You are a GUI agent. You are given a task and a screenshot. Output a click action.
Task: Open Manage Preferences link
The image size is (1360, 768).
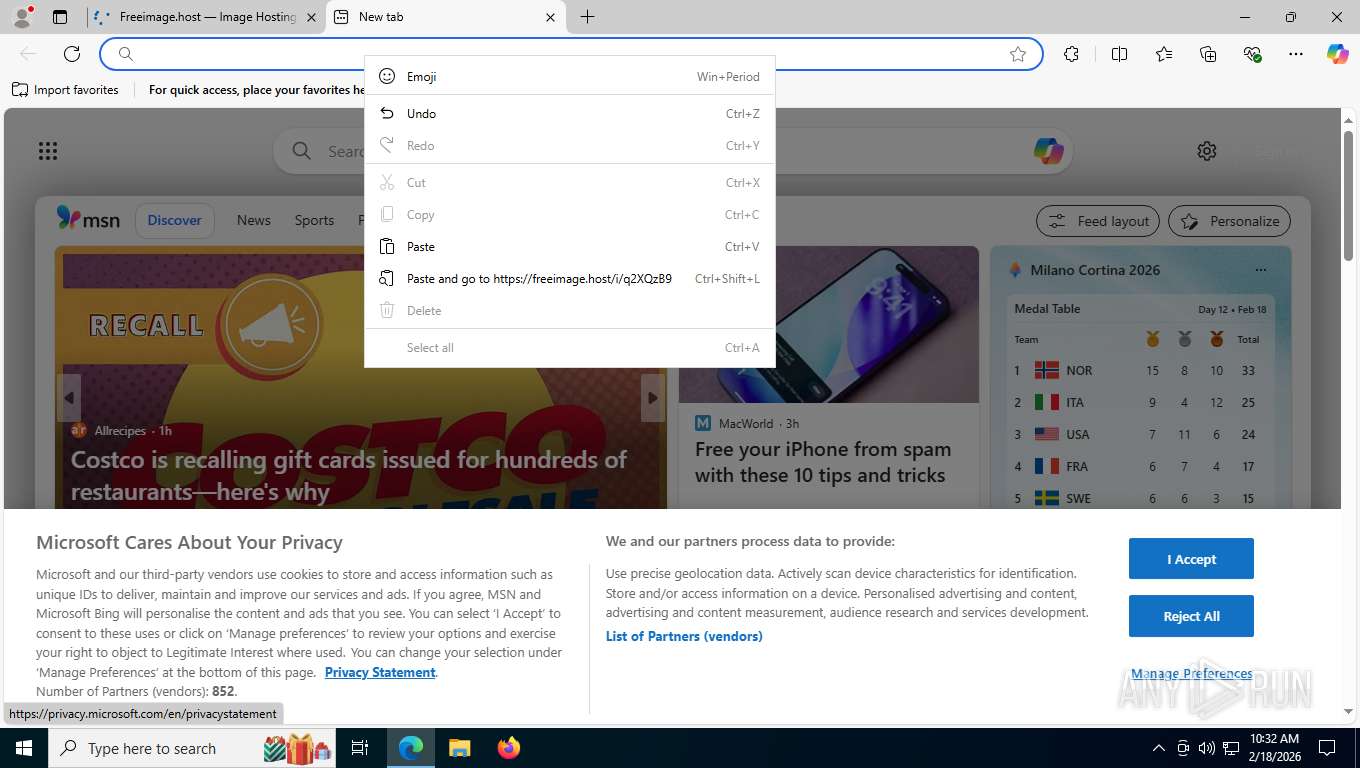[x=1191, y=673]
